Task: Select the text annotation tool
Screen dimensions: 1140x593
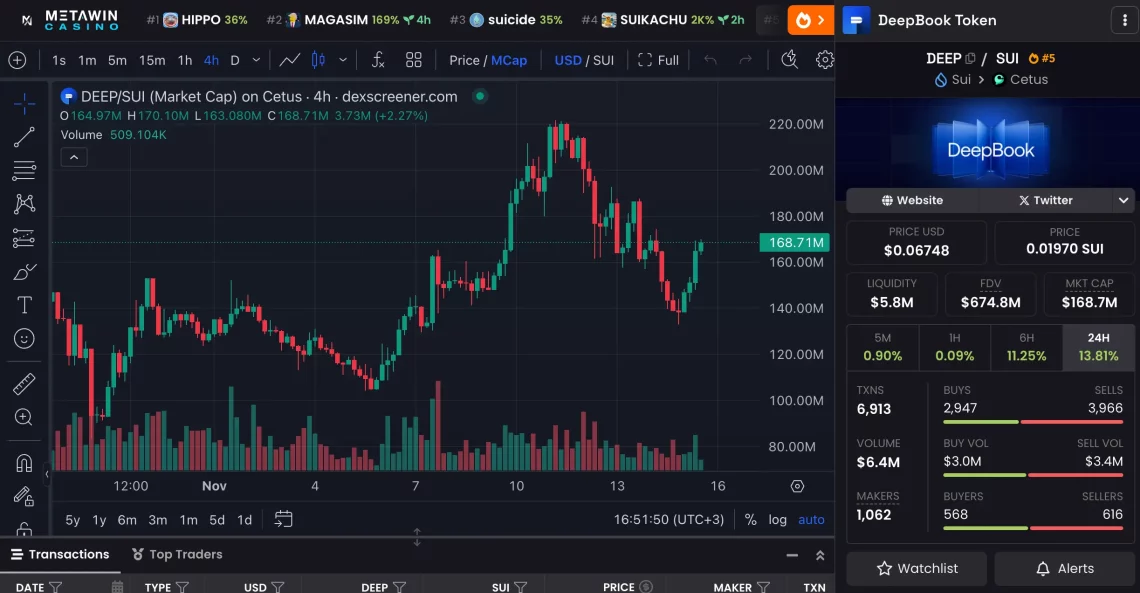Action: click(x=24, y=305)
